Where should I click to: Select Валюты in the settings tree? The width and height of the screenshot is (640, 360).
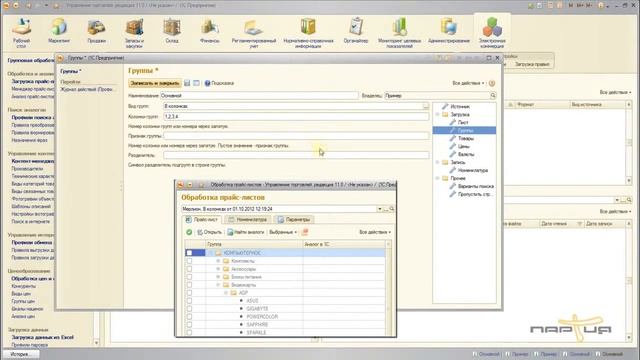pos(466,154)
